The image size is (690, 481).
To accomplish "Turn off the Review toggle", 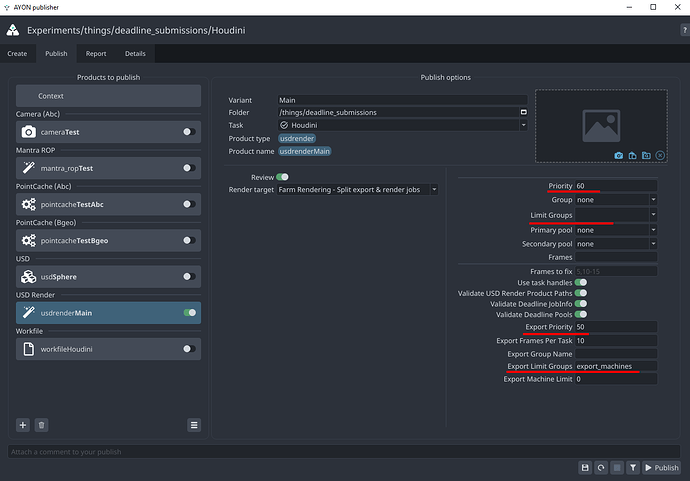I will [x=283, y=177].
